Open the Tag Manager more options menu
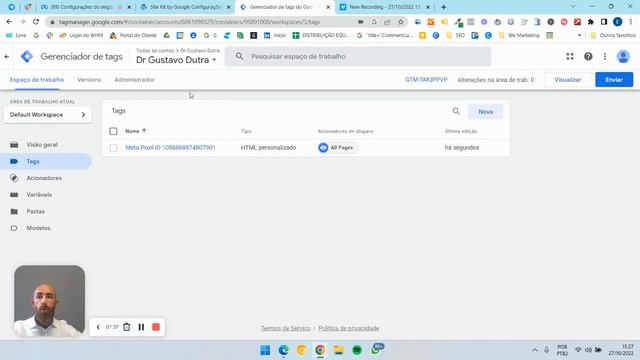This screenshot has height=360, width=640. (x=605, y=56)
